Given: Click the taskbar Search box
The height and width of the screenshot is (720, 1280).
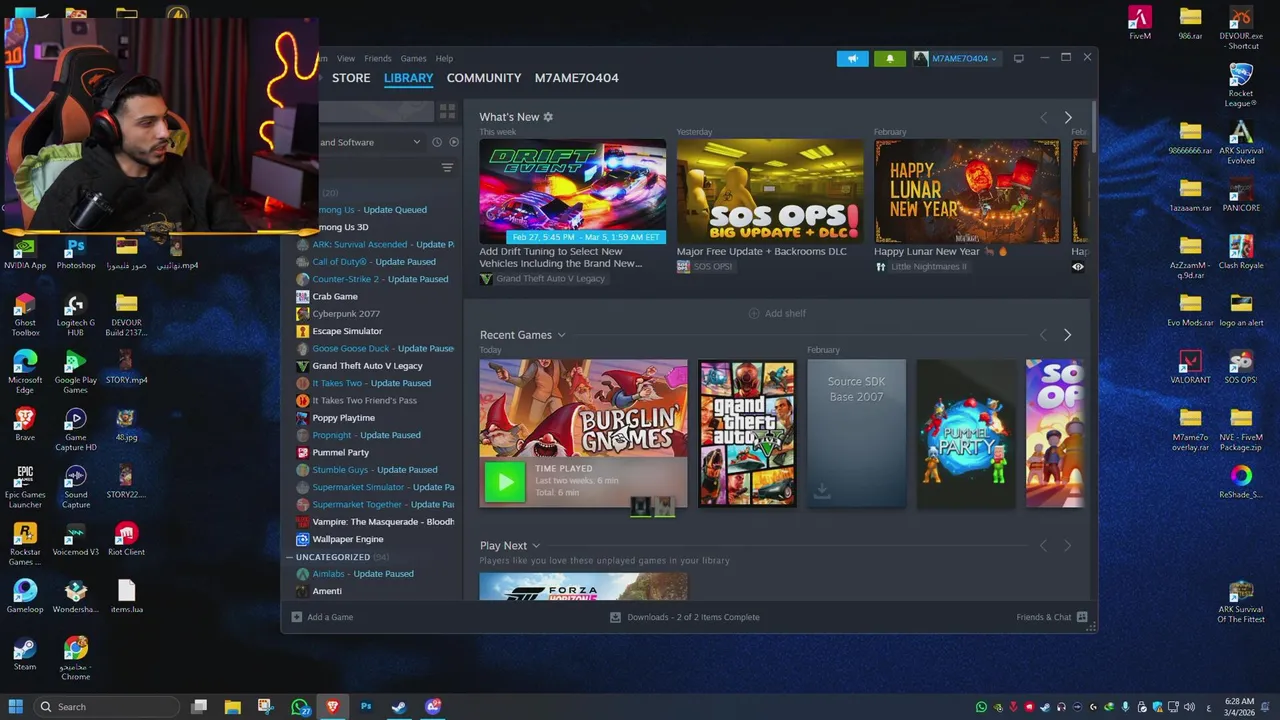Looking at the screenshot, I should tap(108, 706).
